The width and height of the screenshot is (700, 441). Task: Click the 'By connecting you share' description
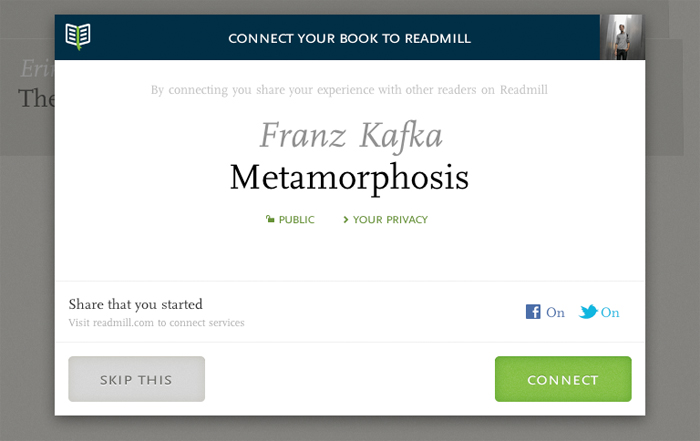click(349, 90)
